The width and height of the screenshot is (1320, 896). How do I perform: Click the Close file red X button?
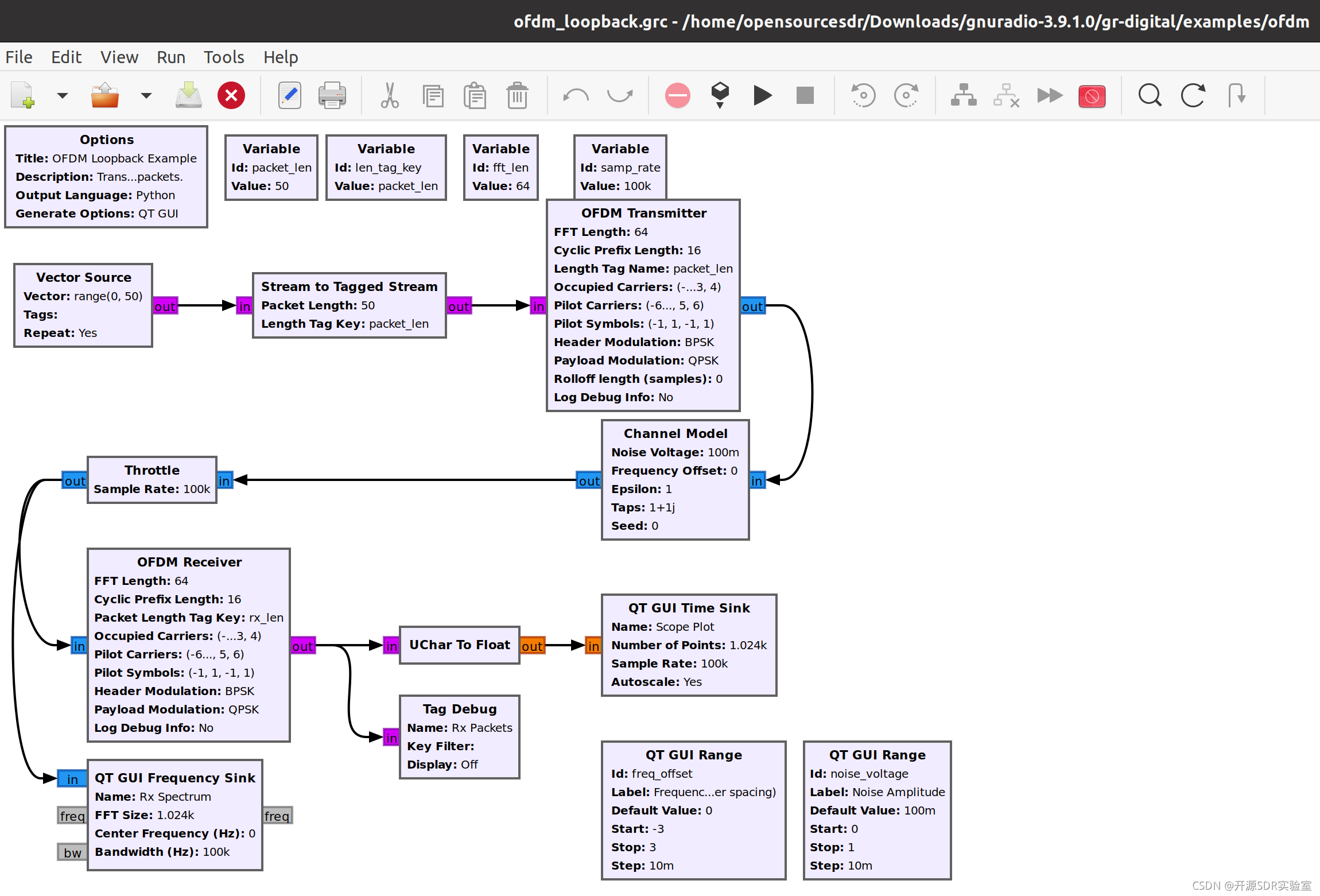(231, 95)
